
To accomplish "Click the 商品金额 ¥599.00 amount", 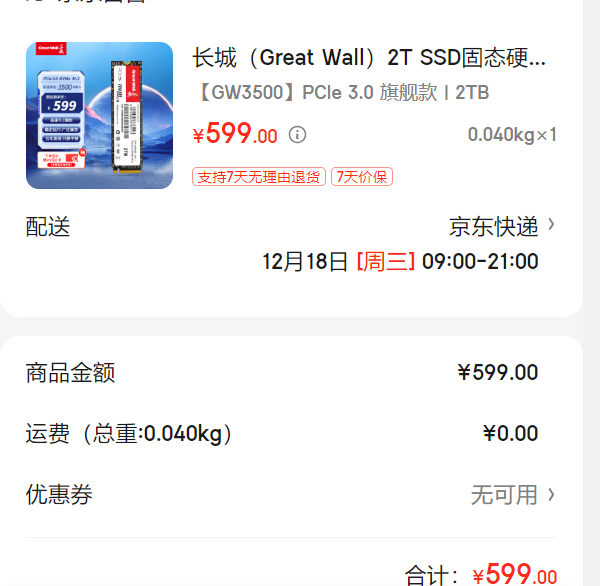I will (498, 372).
